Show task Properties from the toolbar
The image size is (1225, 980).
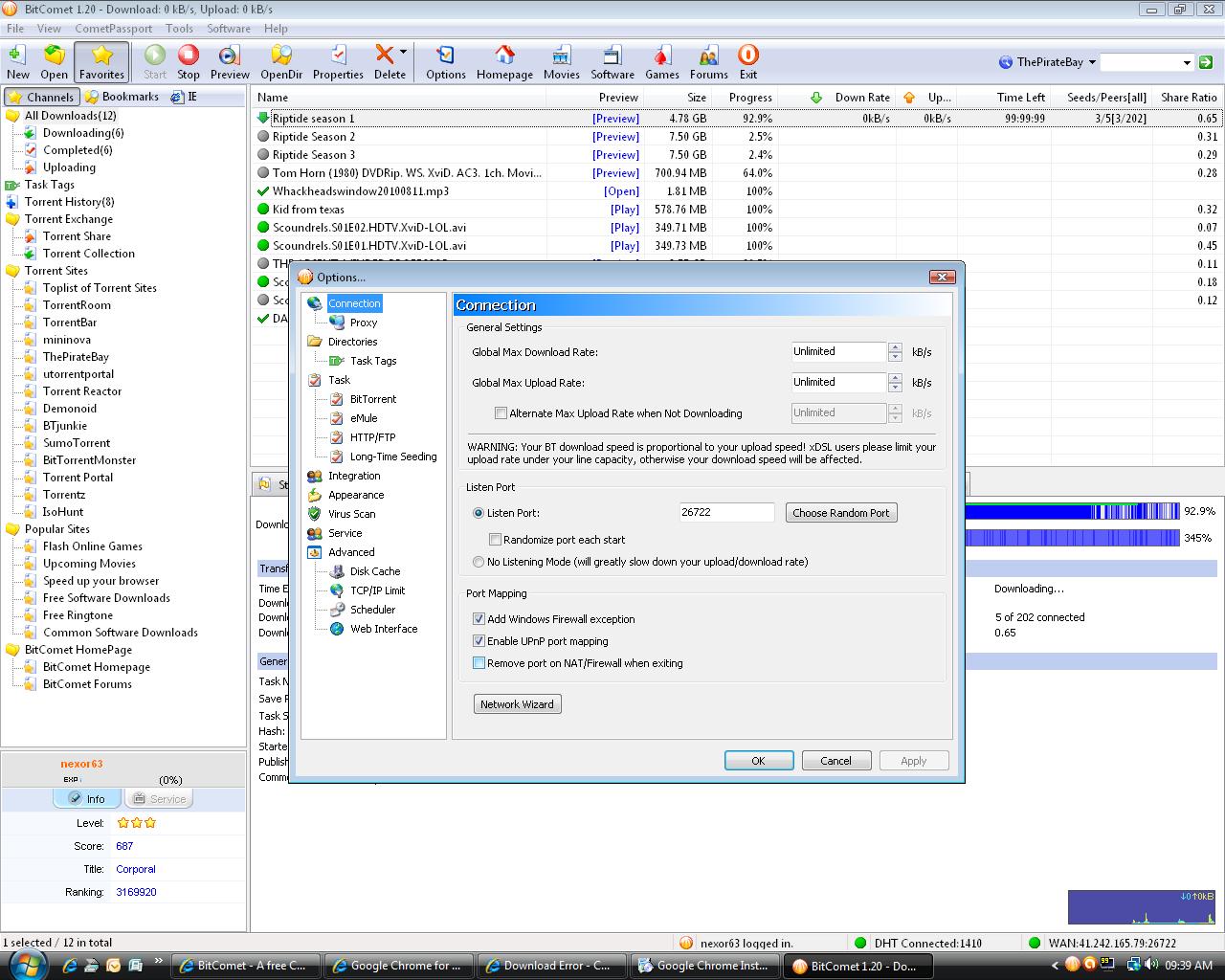[338, 62]
